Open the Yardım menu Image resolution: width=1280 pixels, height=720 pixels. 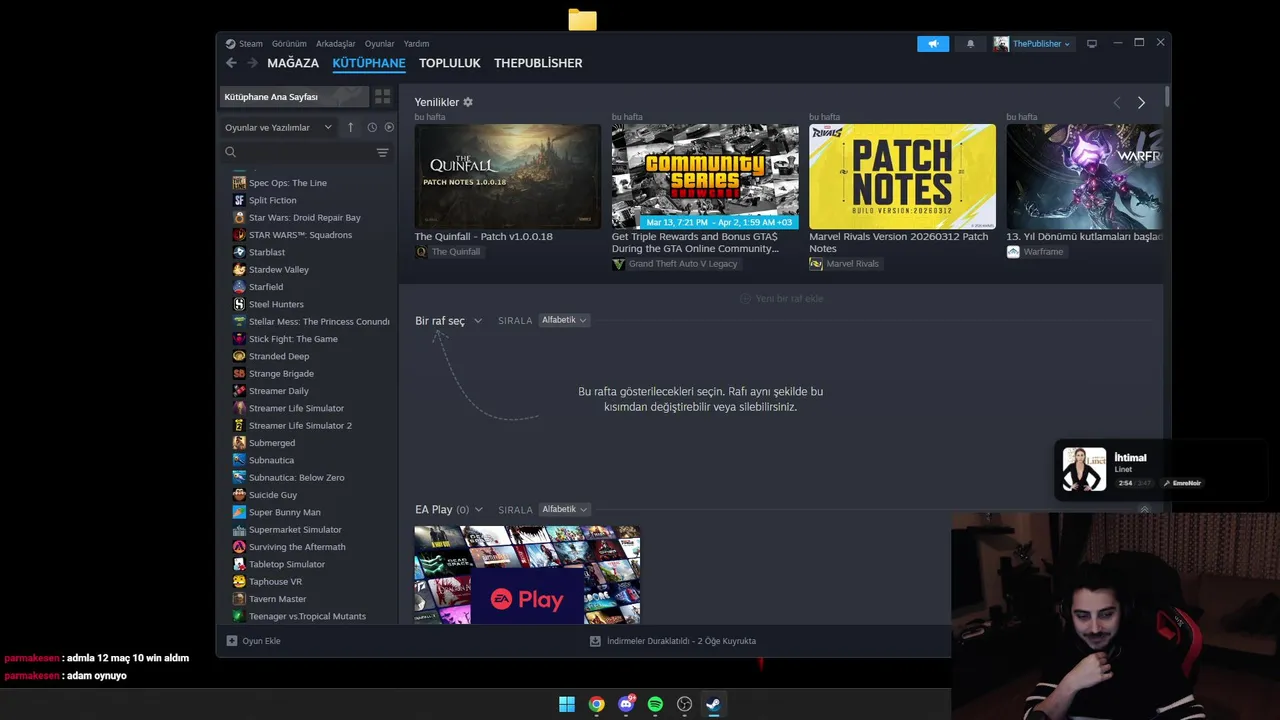click(416, 44)
